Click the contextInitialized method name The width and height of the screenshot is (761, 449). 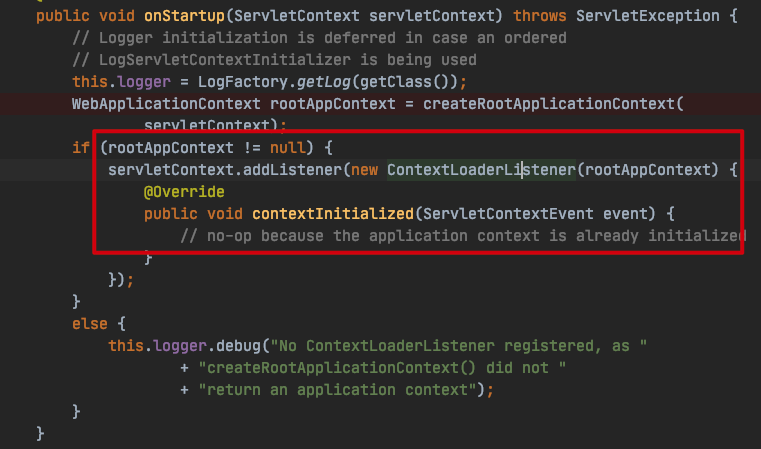[x=333, y=214]
